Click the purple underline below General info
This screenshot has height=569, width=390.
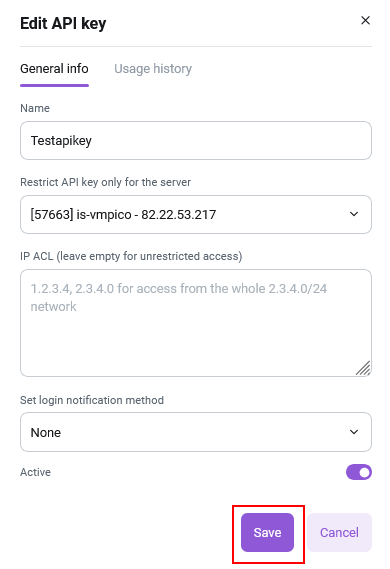pos(54,85)
